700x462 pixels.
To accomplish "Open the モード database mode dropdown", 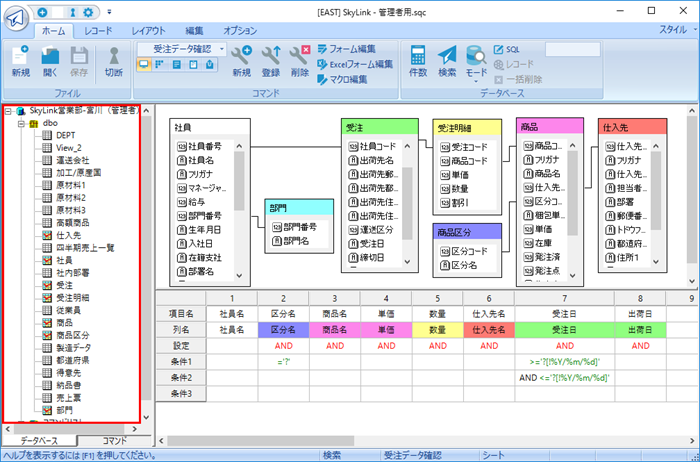I will (476, 64).
